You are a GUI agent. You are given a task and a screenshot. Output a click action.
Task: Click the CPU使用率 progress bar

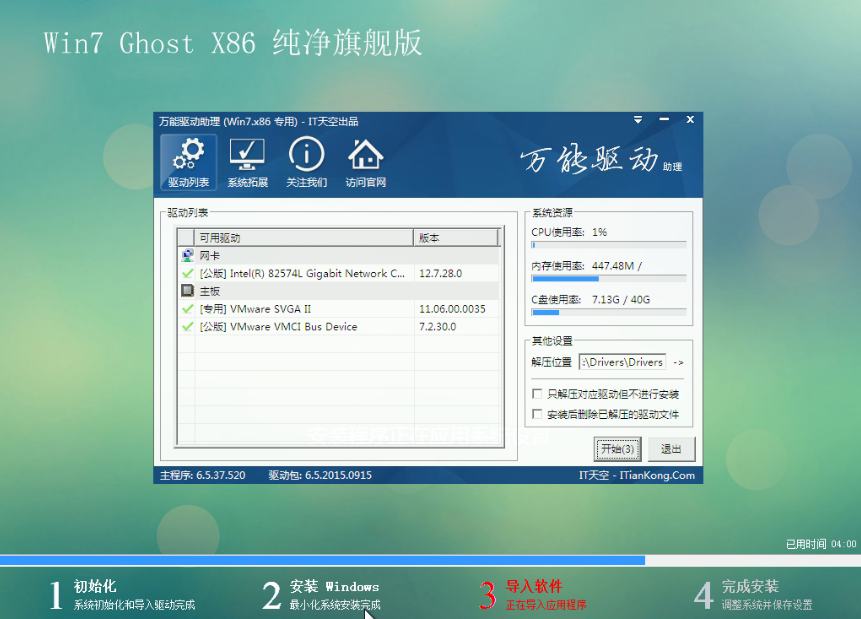coord(608,245)
